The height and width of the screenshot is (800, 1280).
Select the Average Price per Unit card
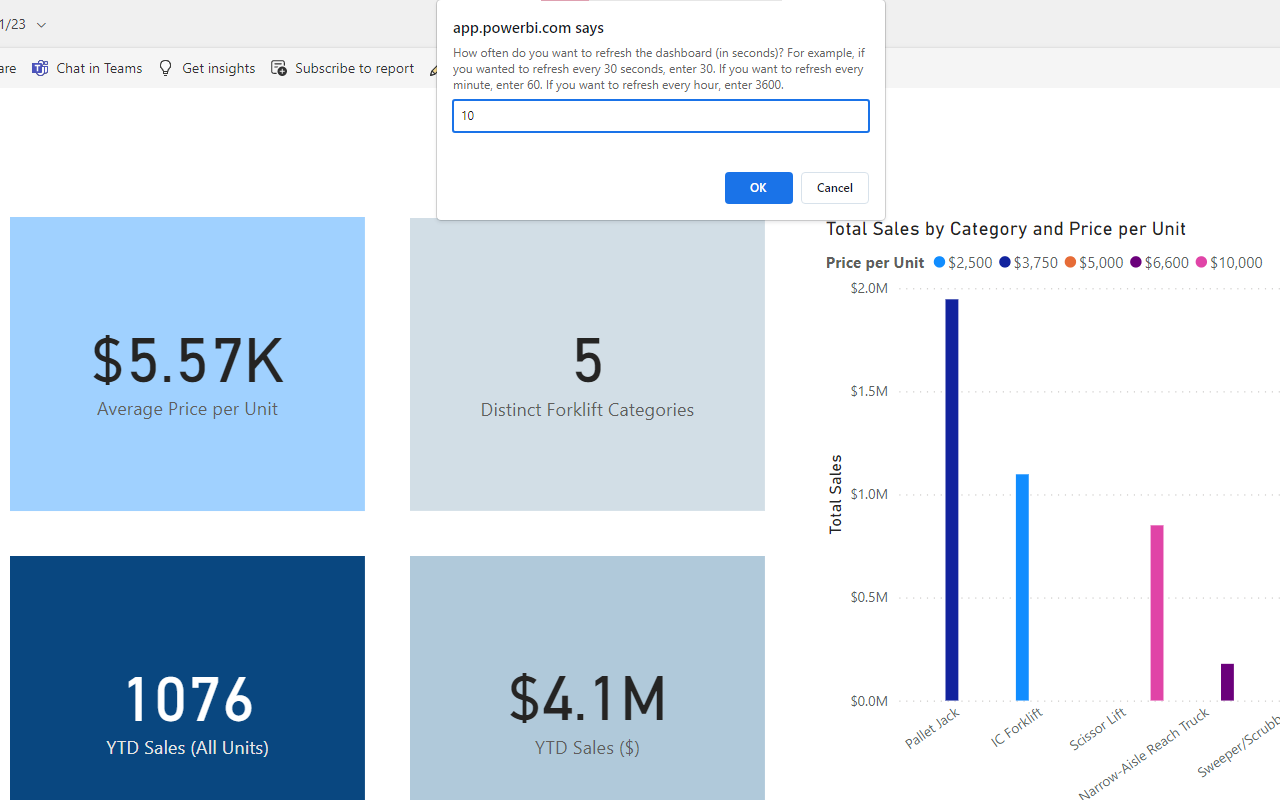point(187,364)
